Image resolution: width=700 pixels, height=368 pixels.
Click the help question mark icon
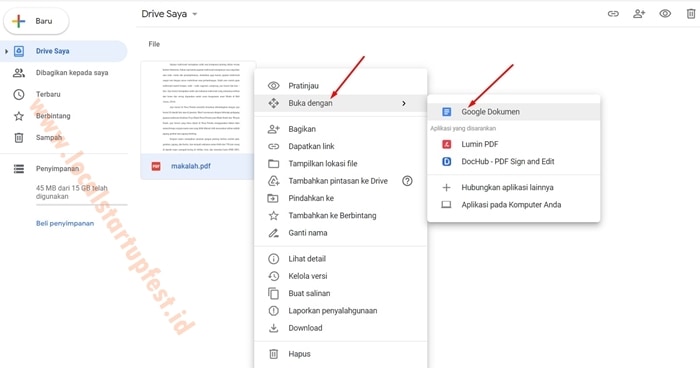pos(407,181)
